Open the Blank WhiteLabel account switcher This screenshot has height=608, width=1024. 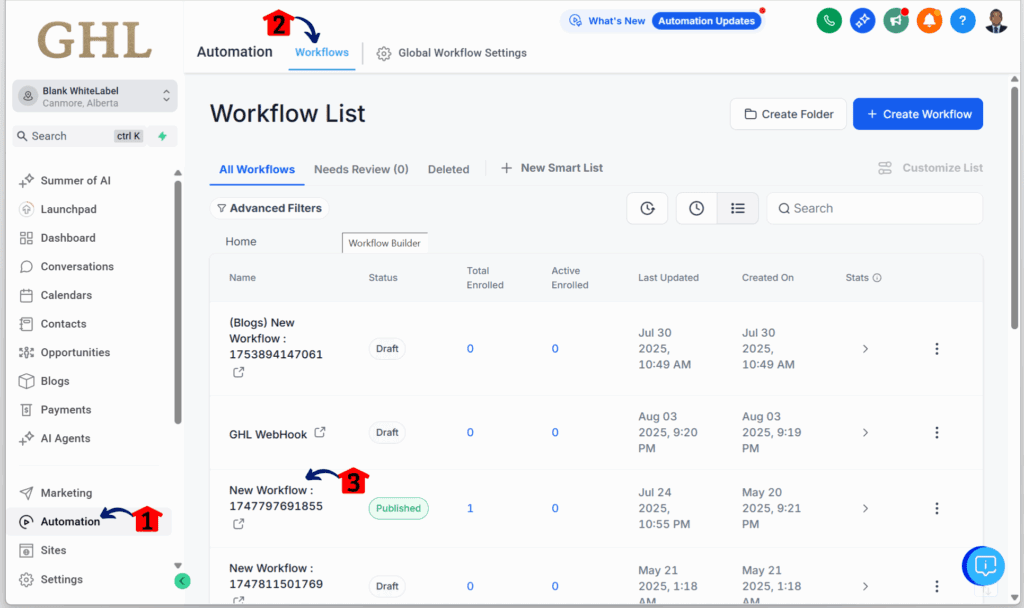point(95,96)
